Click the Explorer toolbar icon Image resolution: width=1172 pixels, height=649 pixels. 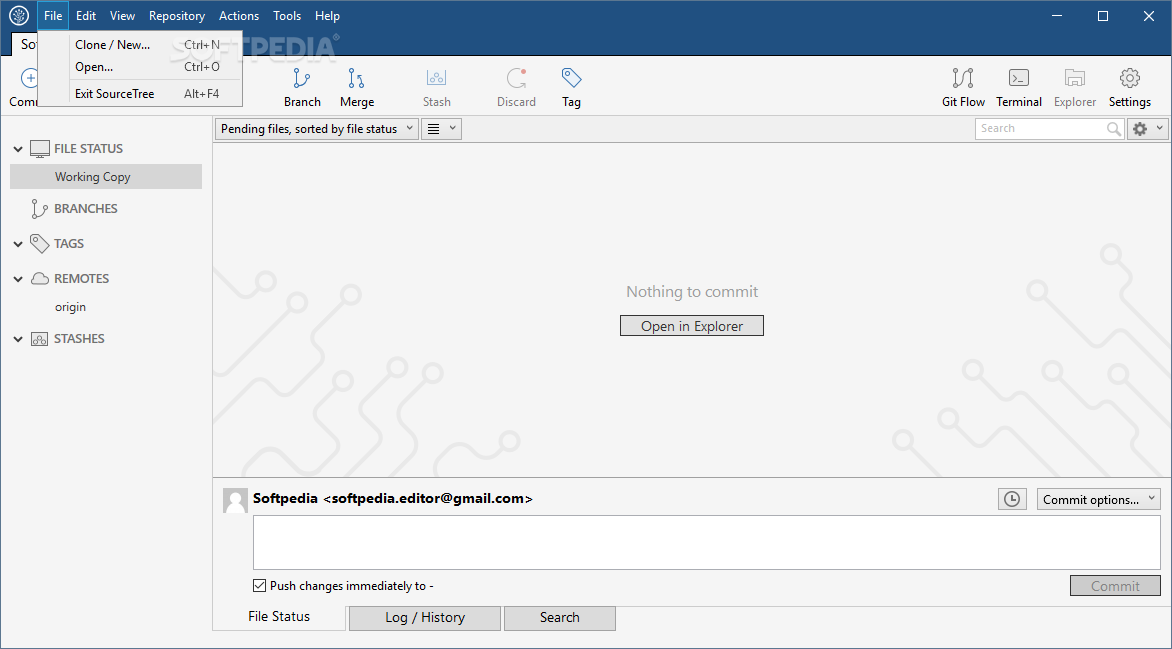coord(1075,78)
